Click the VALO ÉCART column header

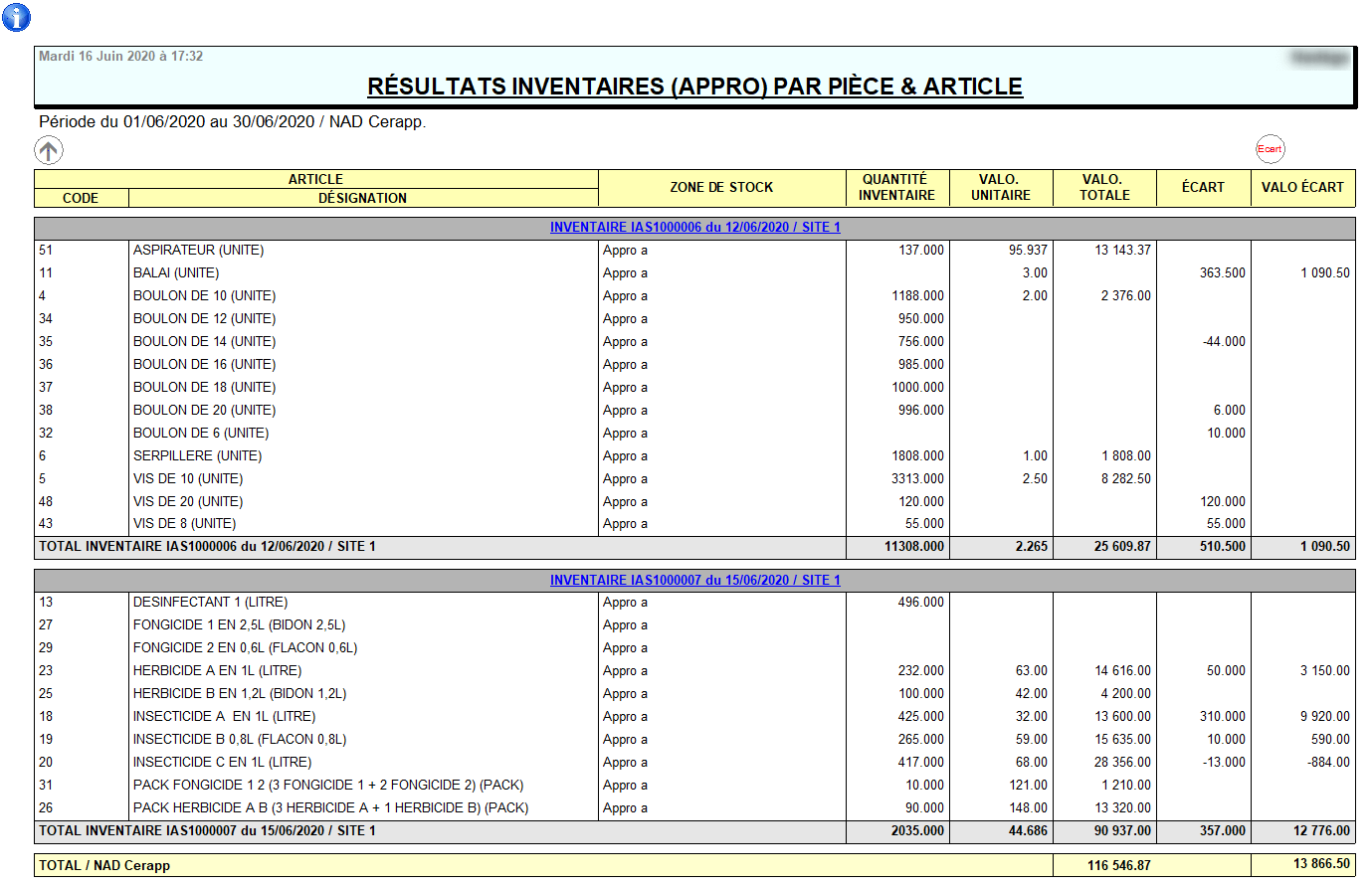pyautogui.click(x=1302, y=187)
